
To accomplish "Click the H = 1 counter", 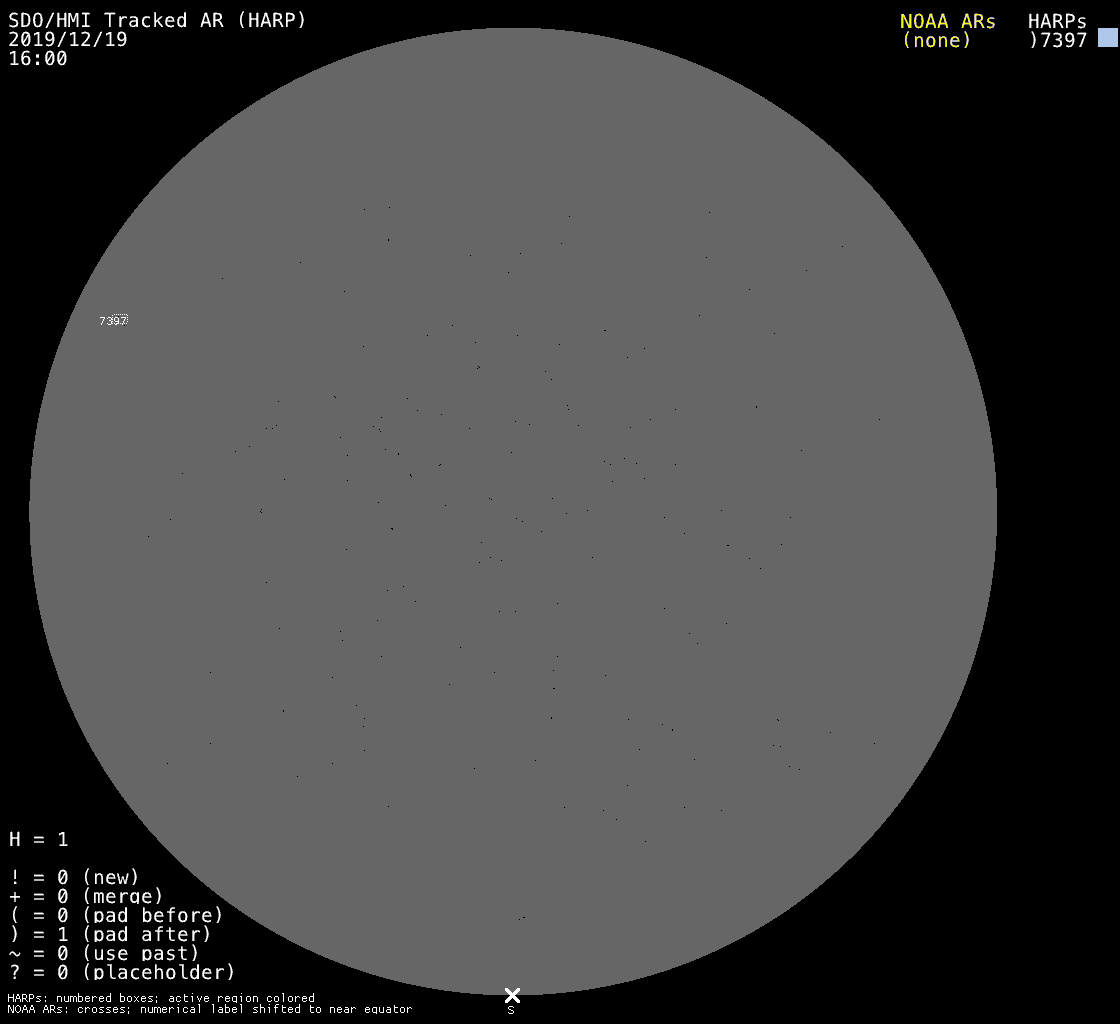I will pyautogui.click(x=39, y=839).
